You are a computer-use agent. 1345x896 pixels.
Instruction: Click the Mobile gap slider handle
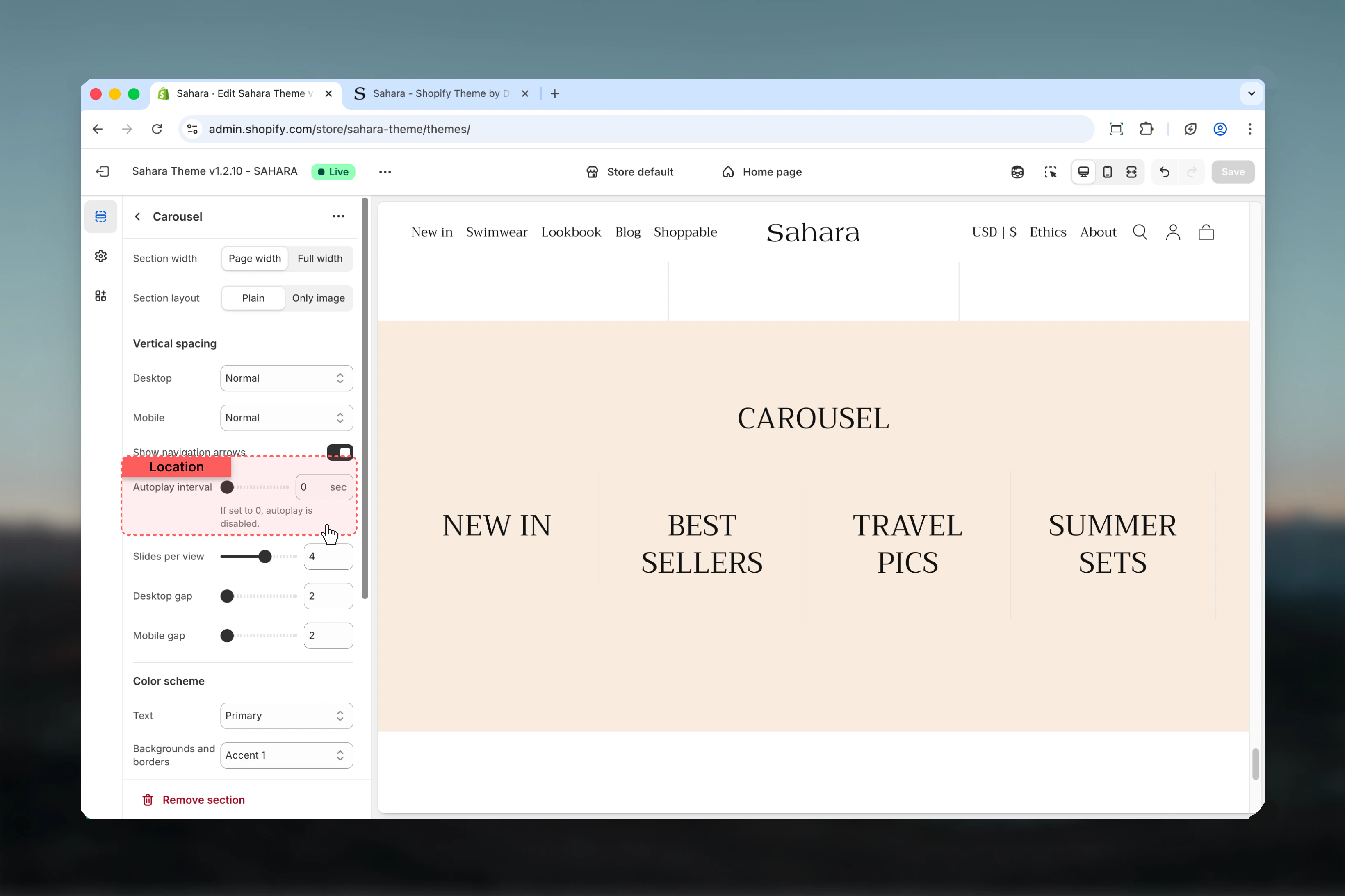point(227,635)
